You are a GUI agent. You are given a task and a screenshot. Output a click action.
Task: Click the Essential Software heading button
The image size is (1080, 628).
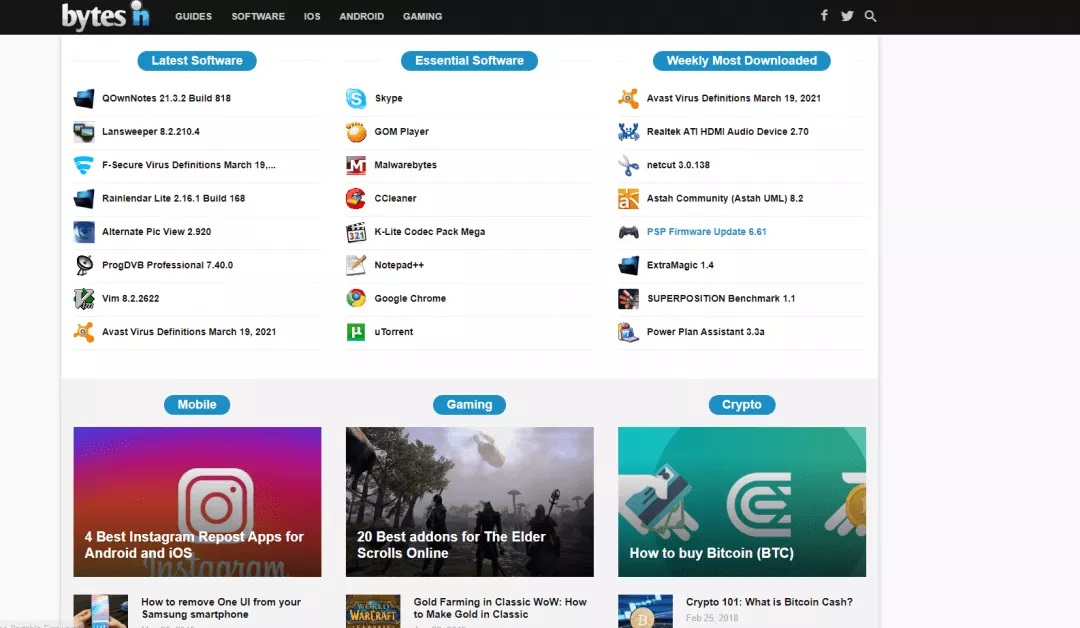(469, 61)
